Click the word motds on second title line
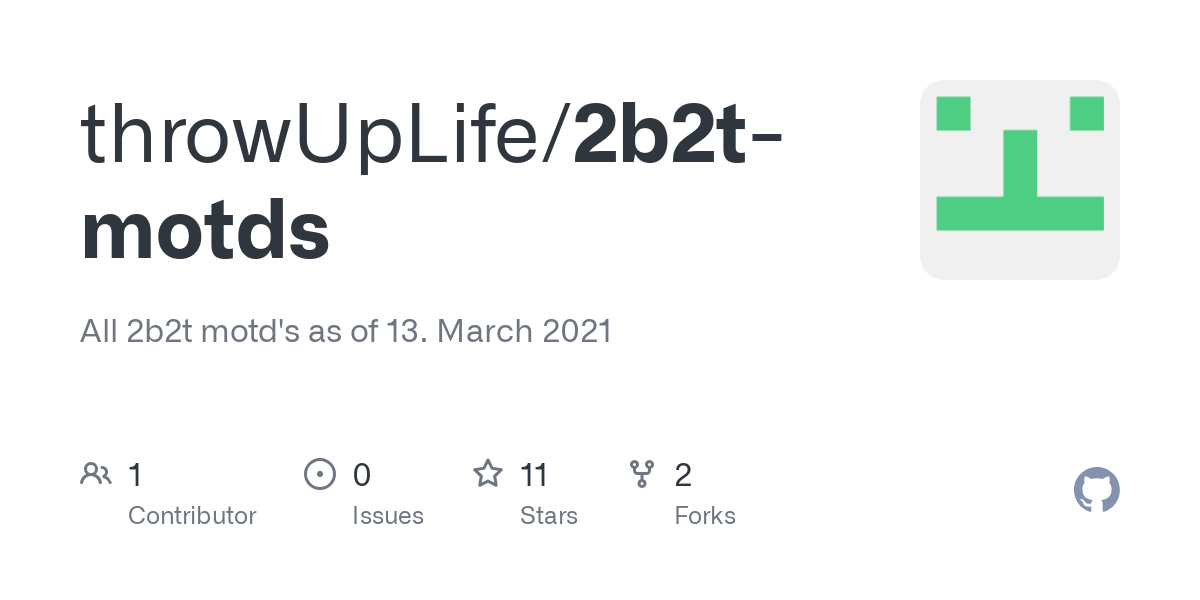This screenshot has height=600, width=1200. (205, 230)
